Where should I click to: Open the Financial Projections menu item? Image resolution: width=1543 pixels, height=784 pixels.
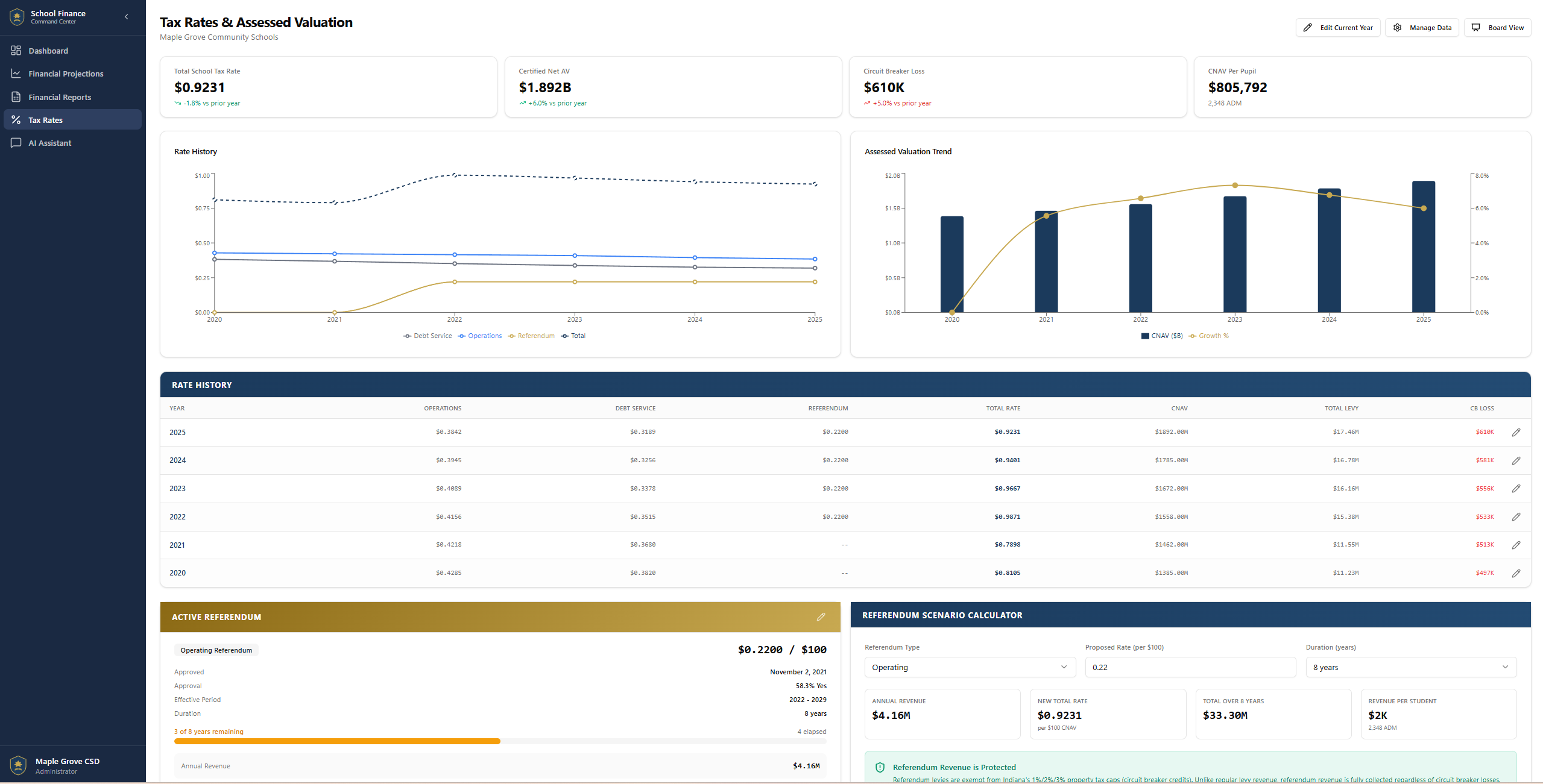point(66,74)
